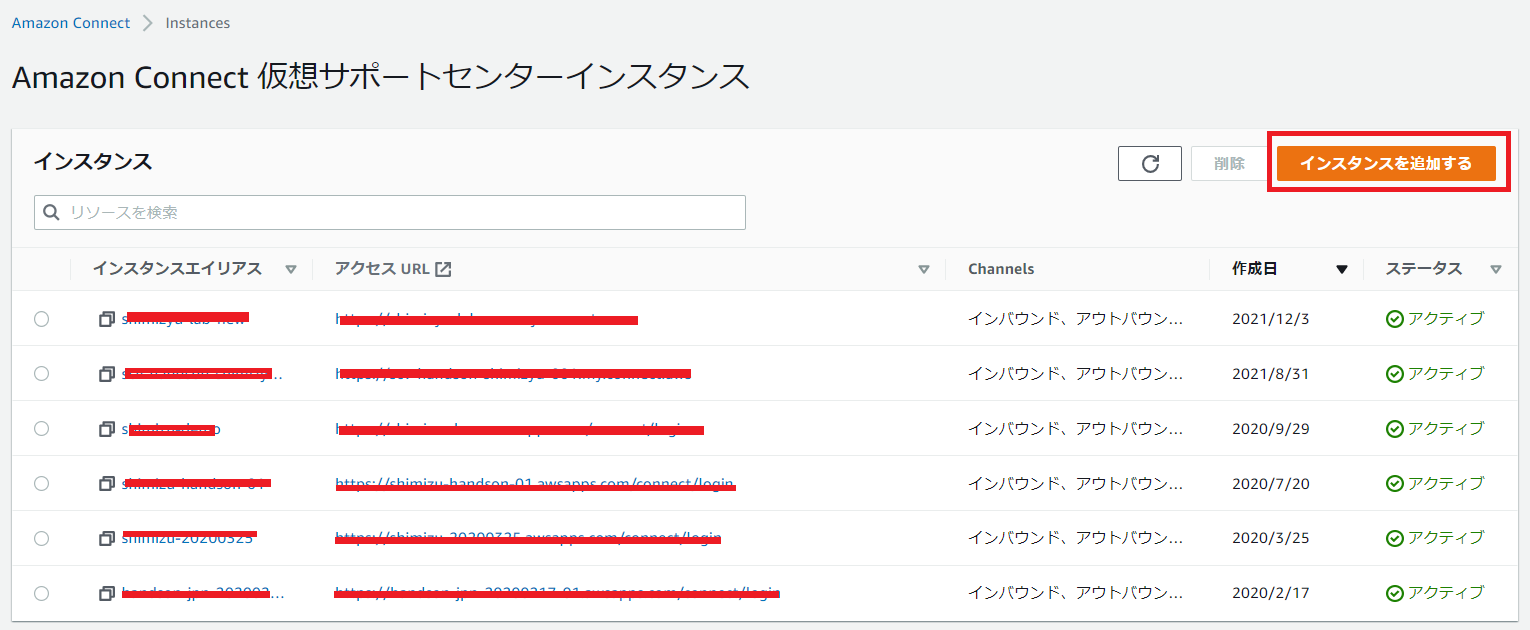Open access URL link in 2020/3/25 row
This screenshot has width=1530, height=630.
[528, 539]
